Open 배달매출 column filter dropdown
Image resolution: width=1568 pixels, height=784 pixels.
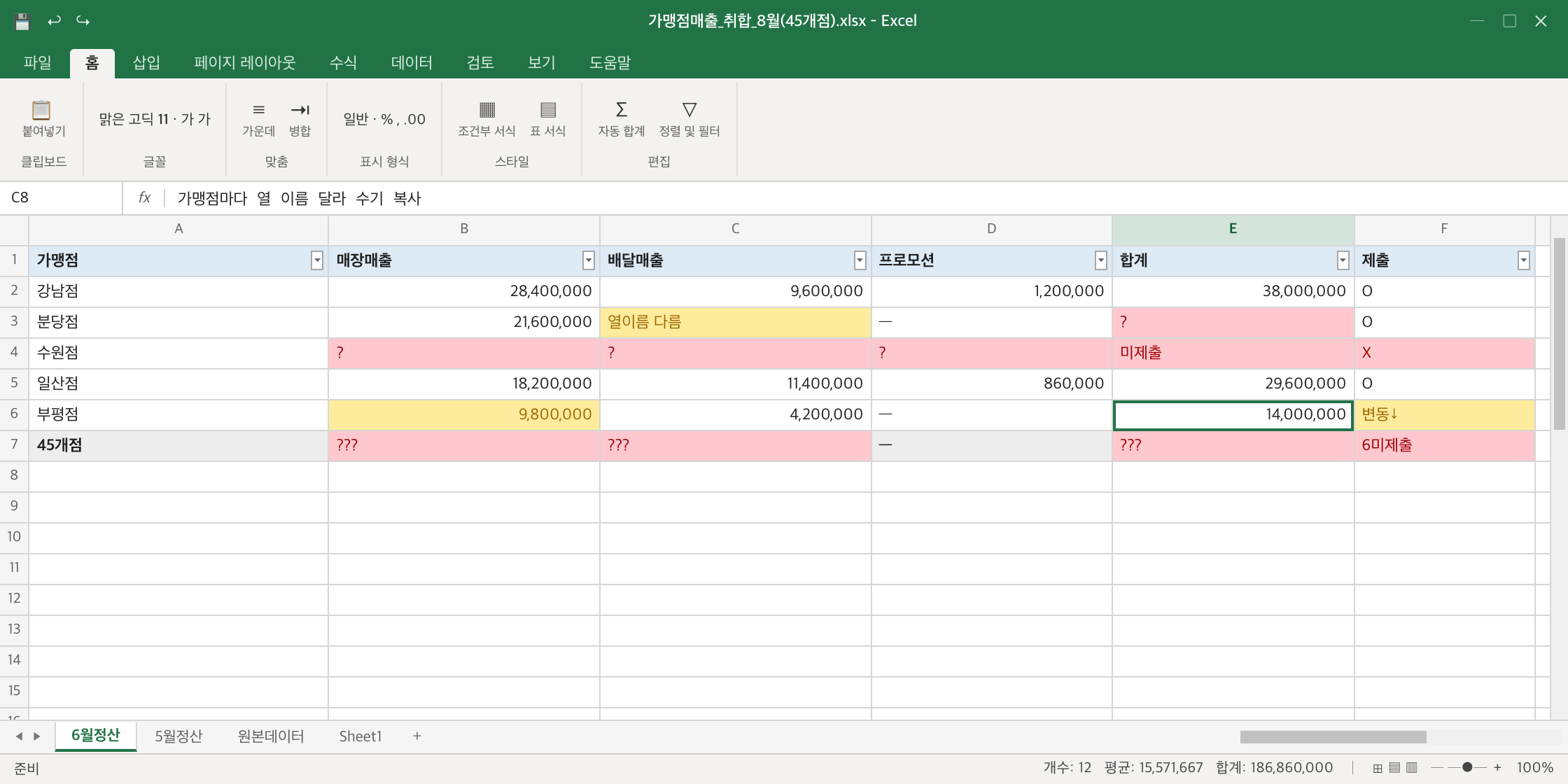point(860,261)
